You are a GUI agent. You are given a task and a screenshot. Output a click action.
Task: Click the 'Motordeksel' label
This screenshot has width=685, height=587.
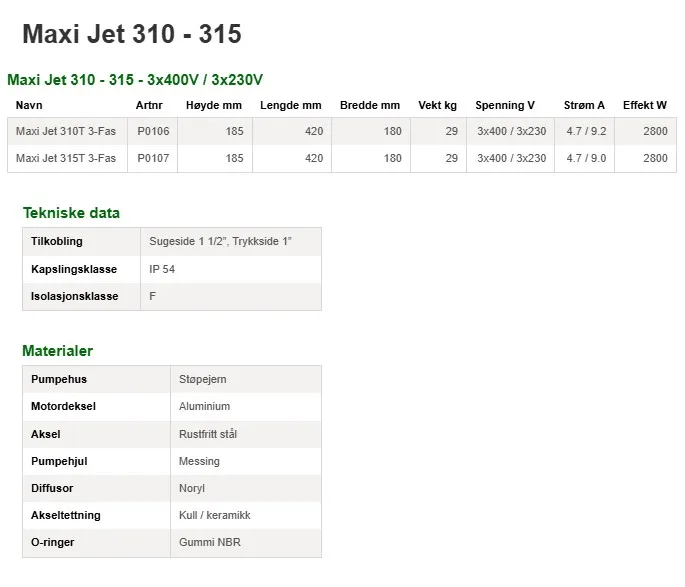pyautogui.click(x=63, y=406)
